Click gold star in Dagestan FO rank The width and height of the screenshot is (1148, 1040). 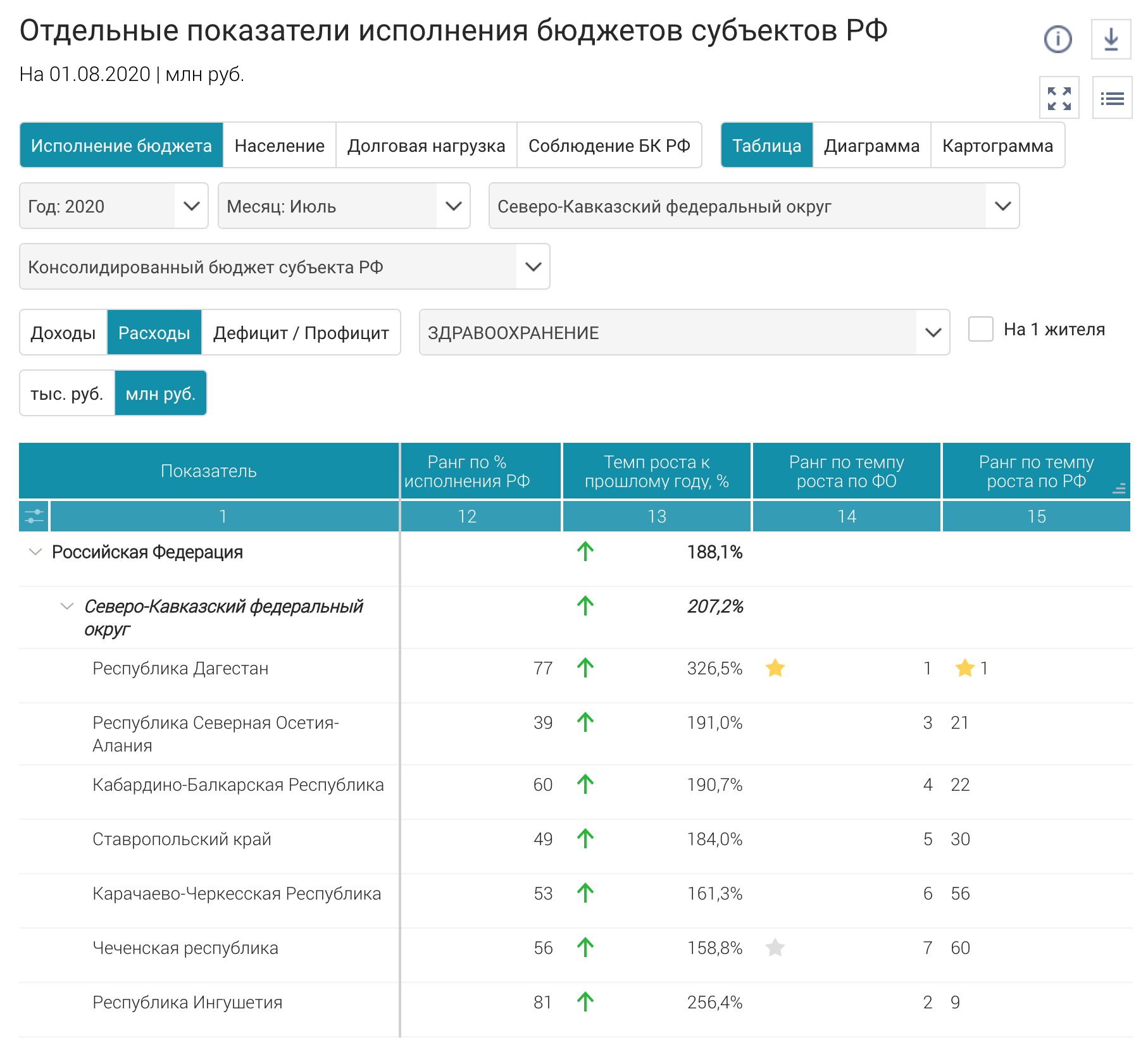775,668
